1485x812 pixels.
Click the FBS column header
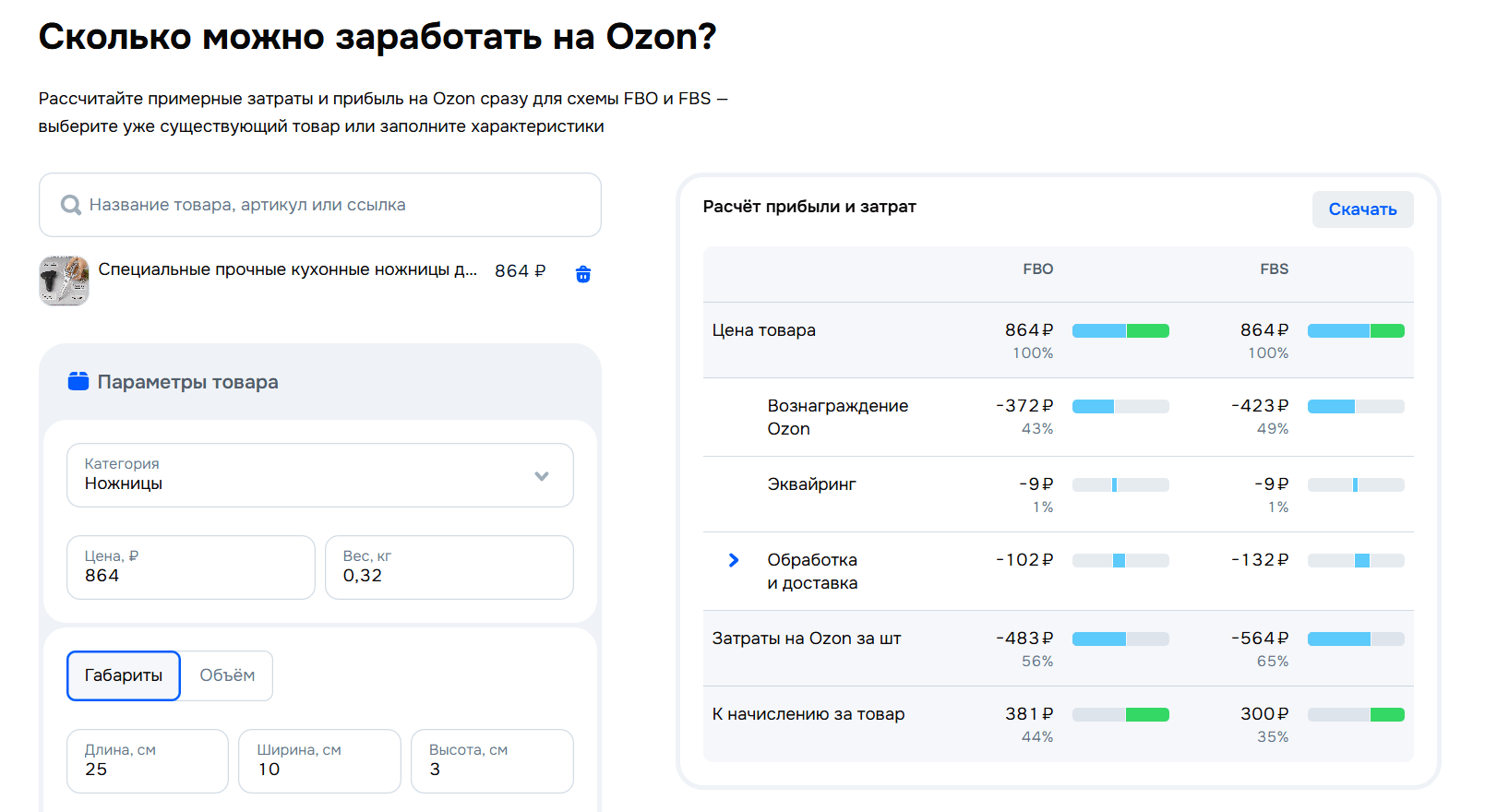pyautogui.click(x=1274, y=269)
